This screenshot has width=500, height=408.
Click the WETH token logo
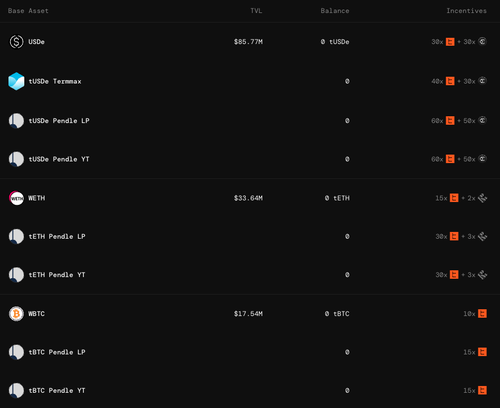pyautogui.click(x=16, y=198)
